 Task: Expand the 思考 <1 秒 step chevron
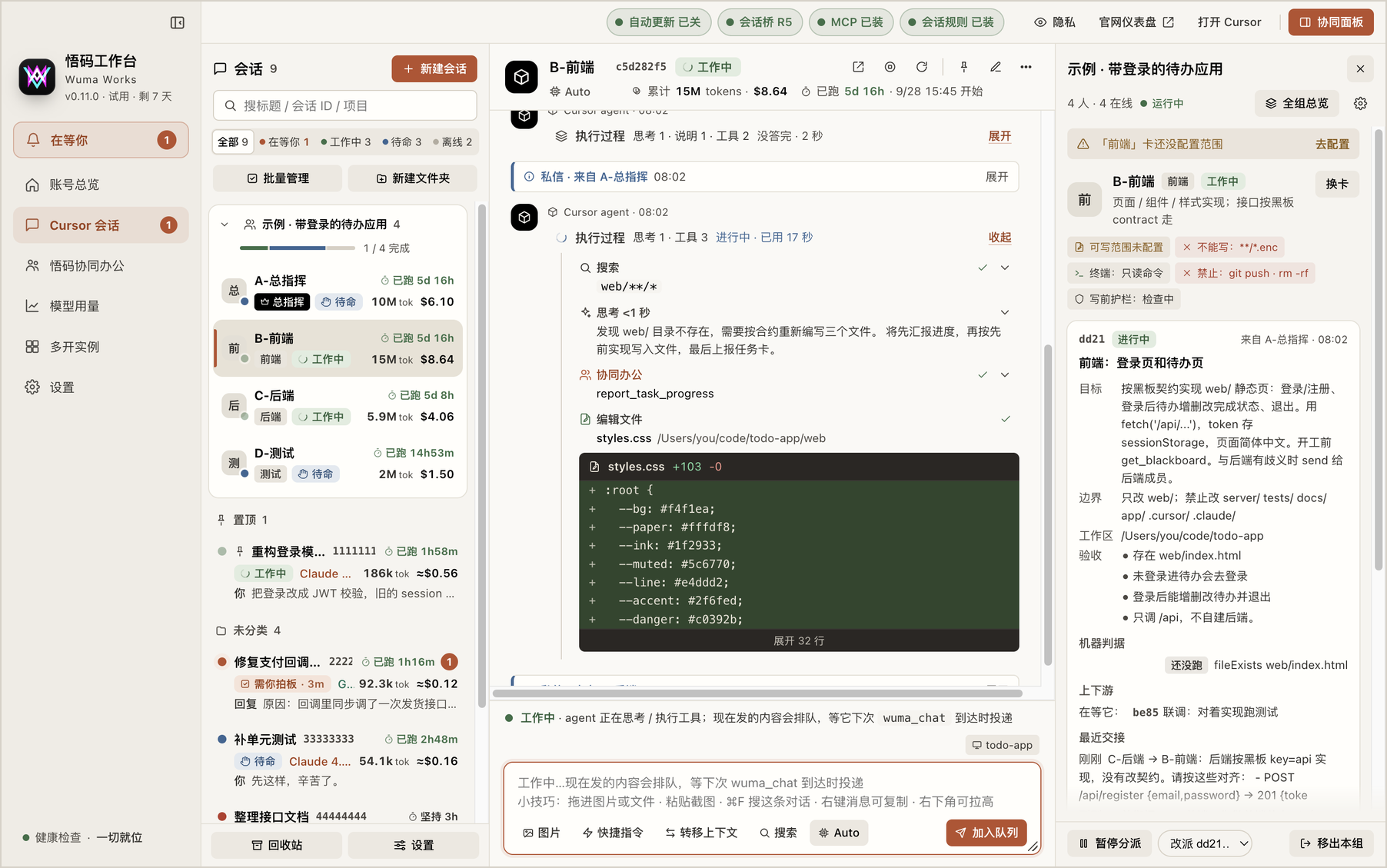tap(1004, 312)
